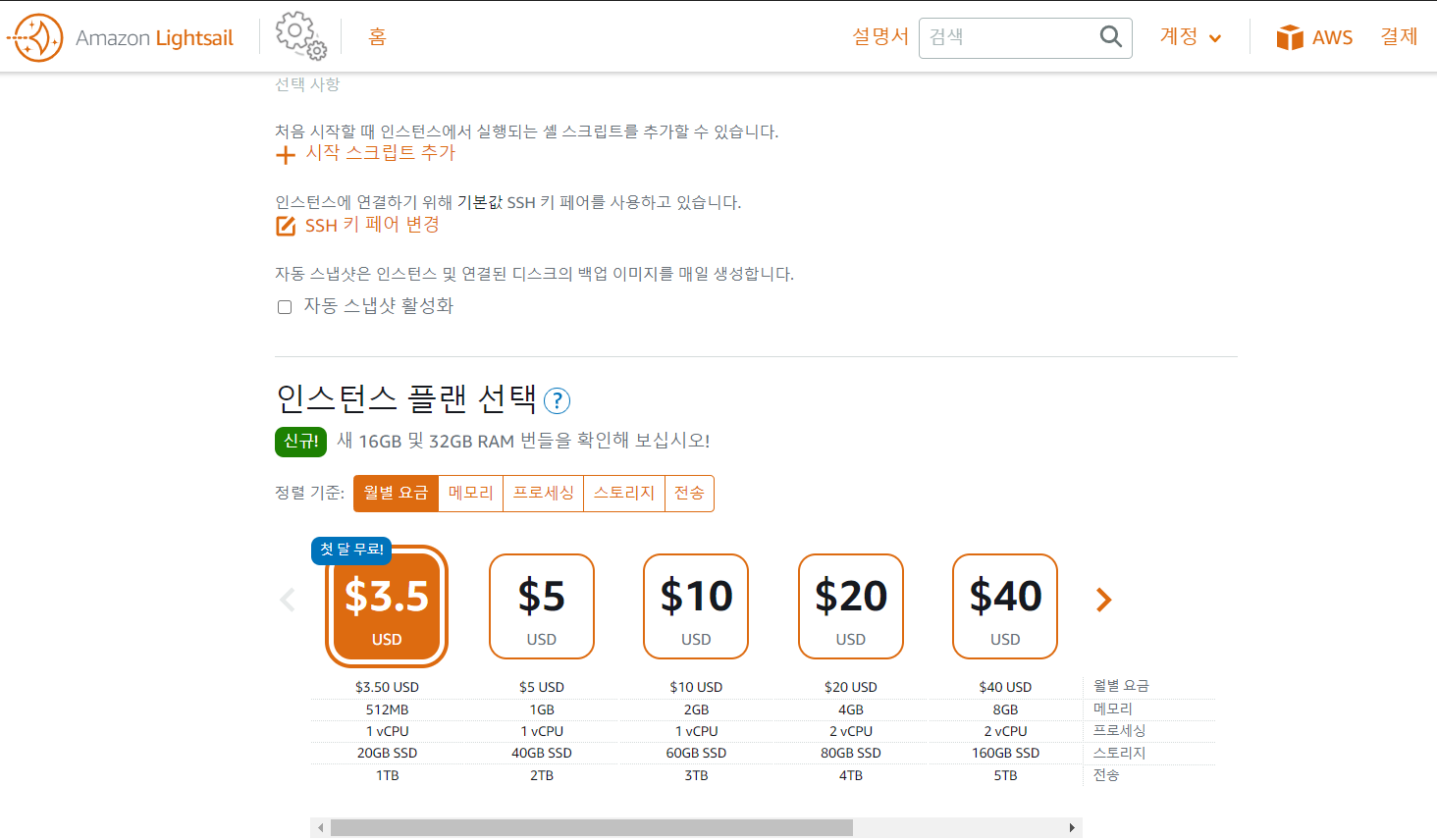Click the $10 USD price text row
The height and width of the screenshot is (840, 1437).
(696, 688)
